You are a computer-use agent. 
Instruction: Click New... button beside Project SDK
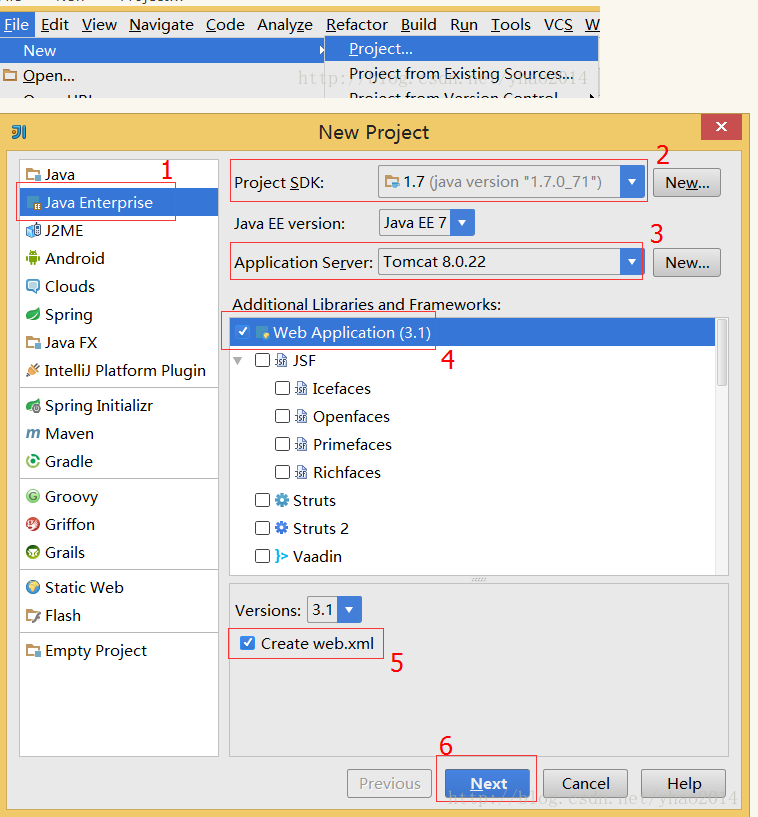coord(687,182)
